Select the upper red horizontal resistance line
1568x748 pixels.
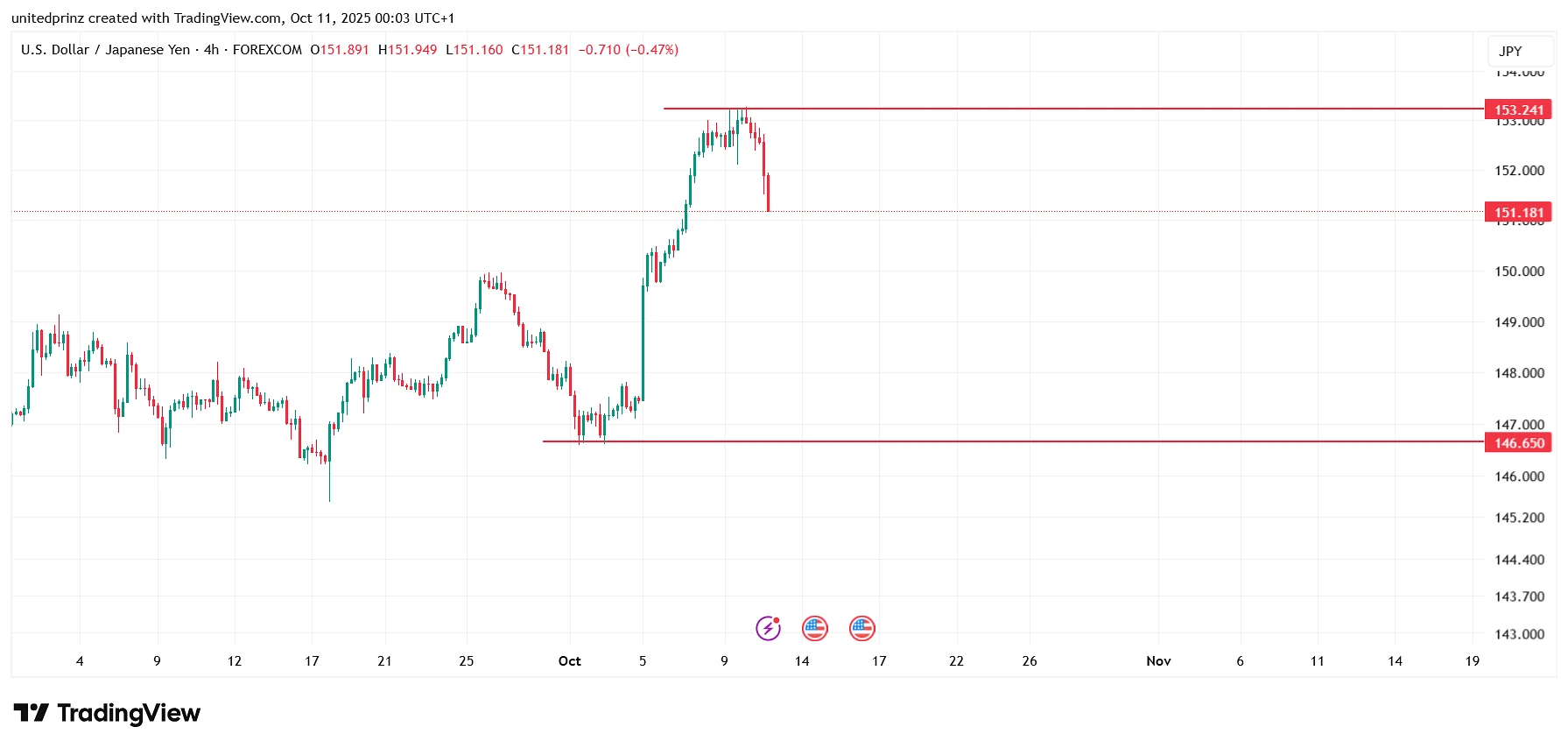coord(1051,109)
